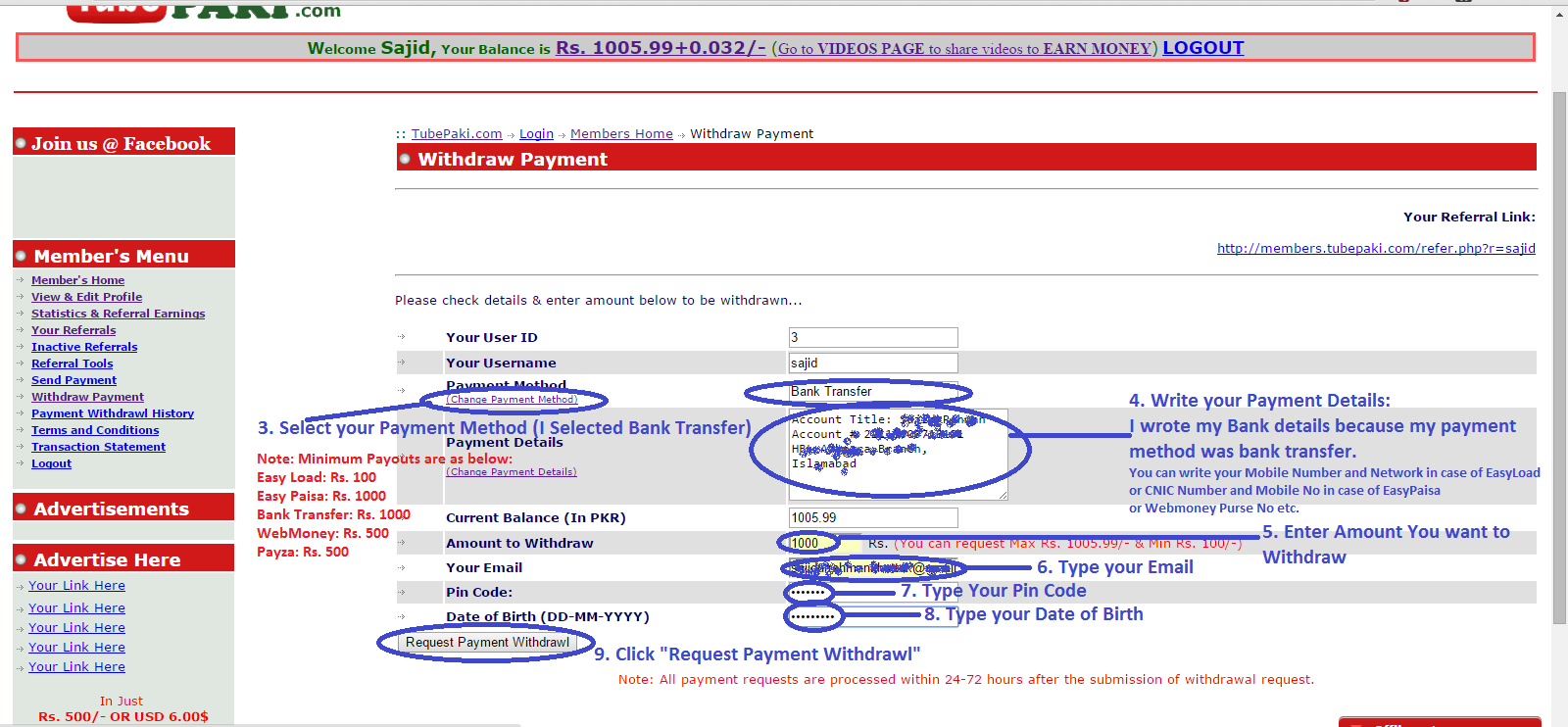Click inside the Payment Details text area
Screen dimensions: 1568x727
coord(898,455)
